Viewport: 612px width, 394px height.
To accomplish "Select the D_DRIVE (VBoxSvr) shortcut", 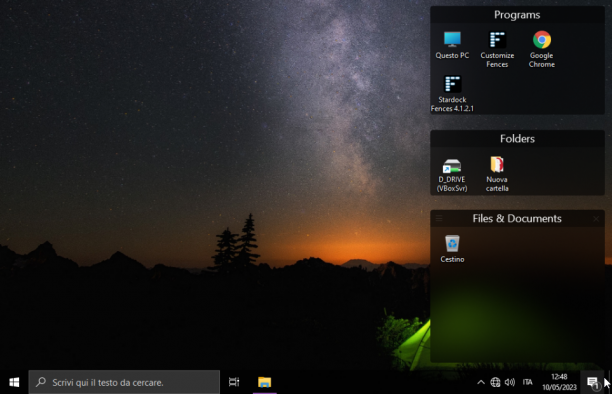I will pos(452,175).
